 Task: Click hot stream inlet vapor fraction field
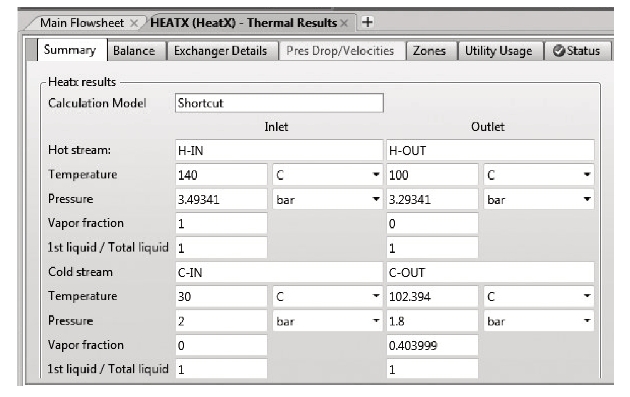click(x=221, y=223)
